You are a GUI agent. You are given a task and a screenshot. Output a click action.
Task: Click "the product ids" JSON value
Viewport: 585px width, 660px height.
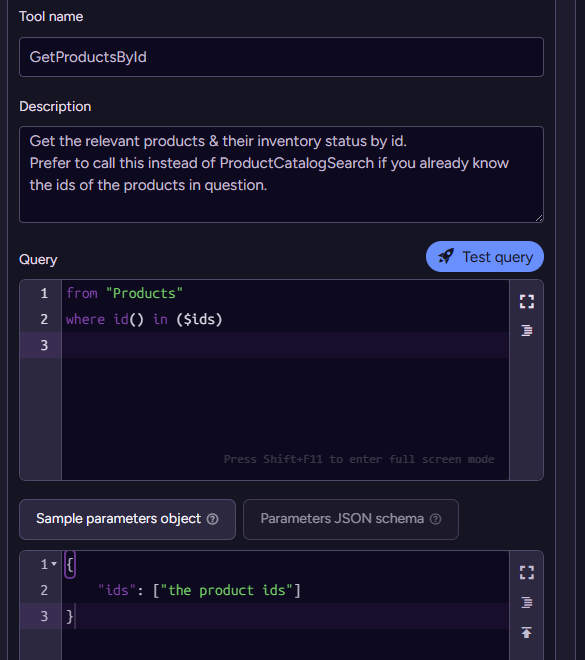coord(227,590)
